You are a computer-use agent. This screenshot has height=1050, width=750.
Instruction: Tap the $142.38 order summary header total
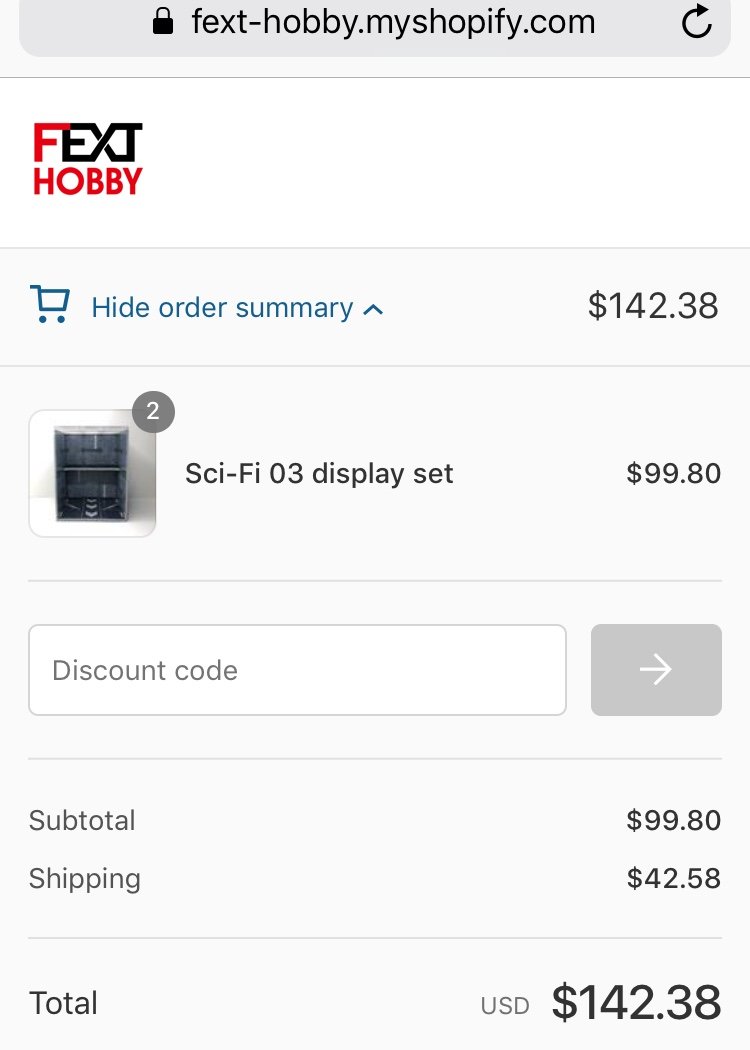tap(653, 306)
